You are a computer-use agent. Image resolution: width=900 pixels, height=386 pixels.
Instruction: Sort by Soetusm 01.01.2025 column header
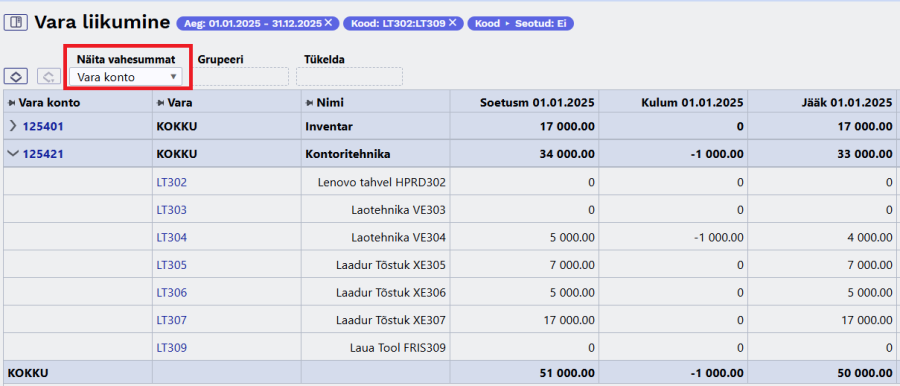coord(537,103)
